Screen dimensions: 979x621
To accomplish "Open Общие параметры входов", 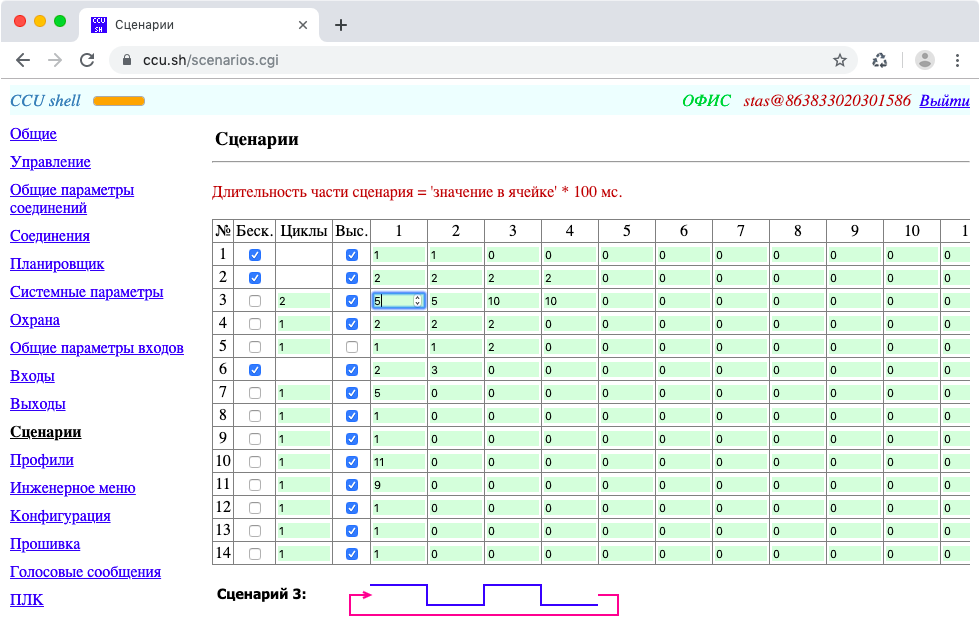I will click(x=97, y=348).
